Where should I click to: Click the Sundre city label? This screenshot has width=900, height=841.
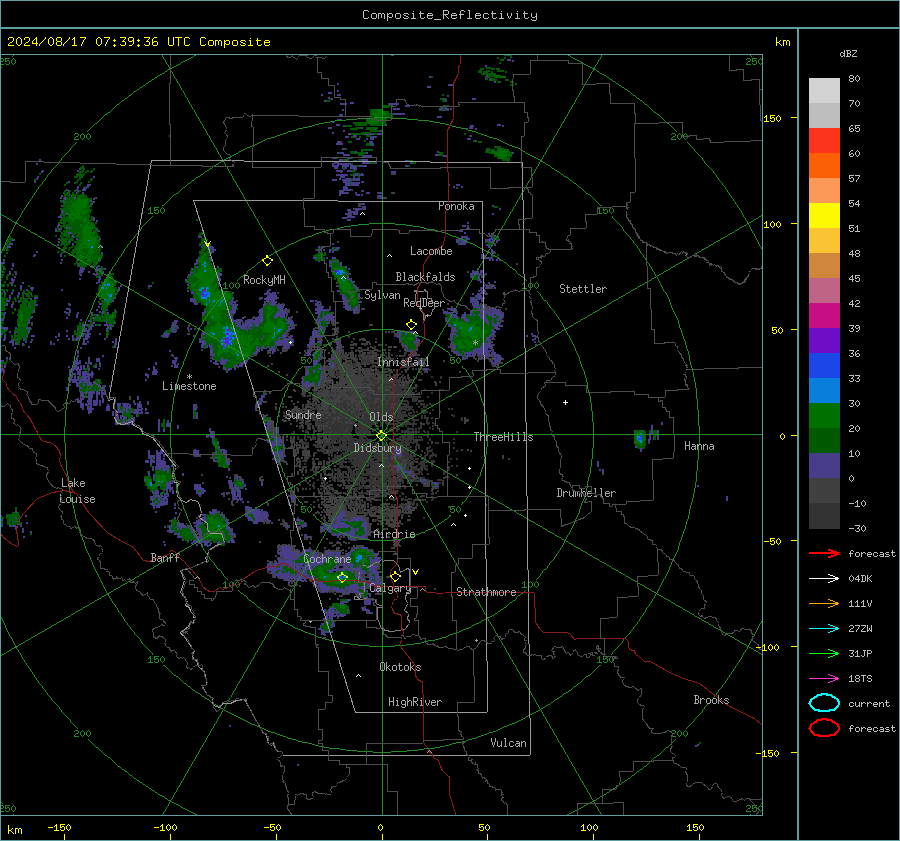click(303, 414)
